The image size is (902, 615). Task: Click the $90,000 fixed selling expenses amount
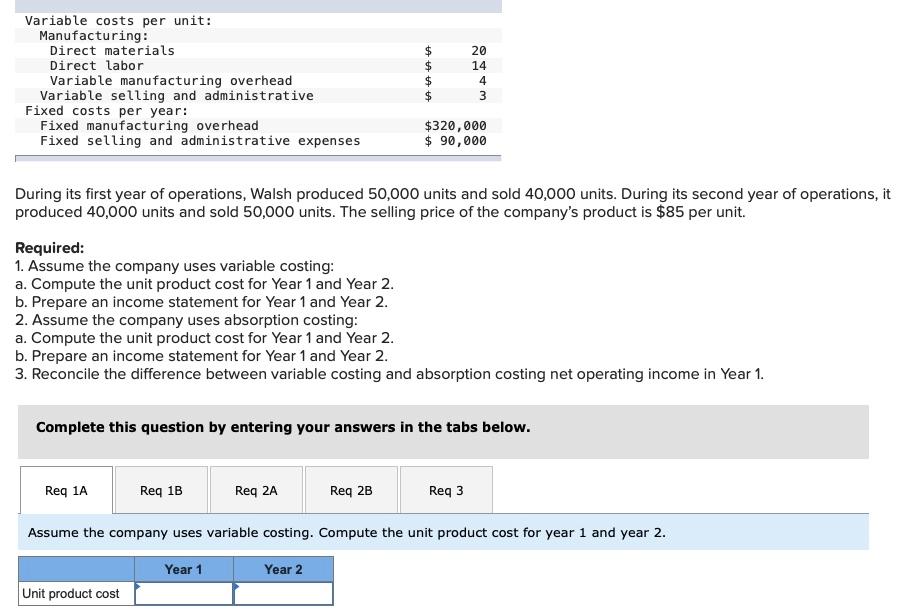click(x=455, y=140)
